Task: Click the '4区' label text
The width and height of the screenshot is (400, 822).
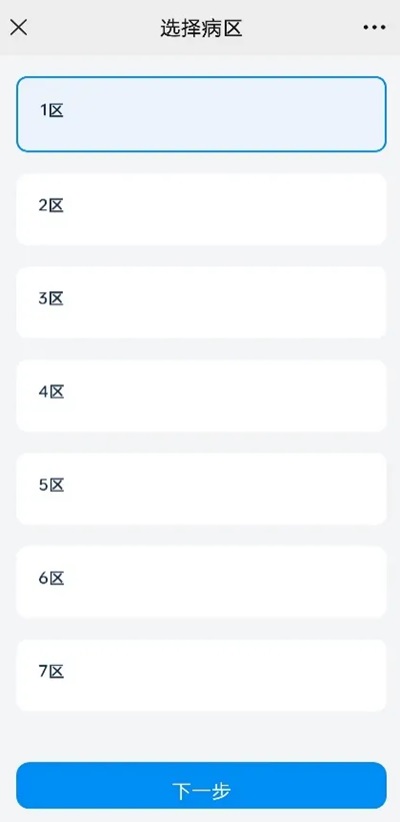Action: click(51, 392)
